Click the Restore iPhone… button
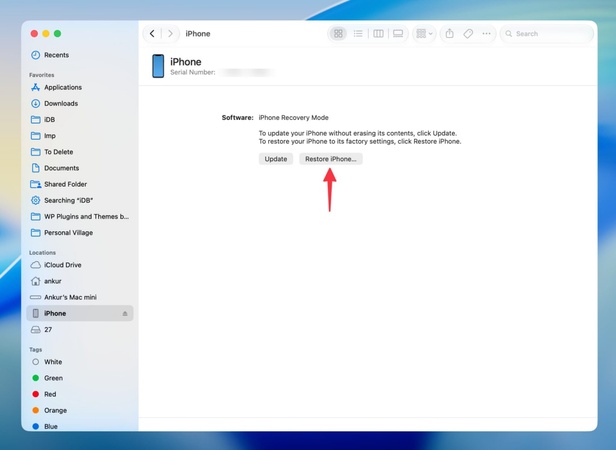 coord(331,159)
